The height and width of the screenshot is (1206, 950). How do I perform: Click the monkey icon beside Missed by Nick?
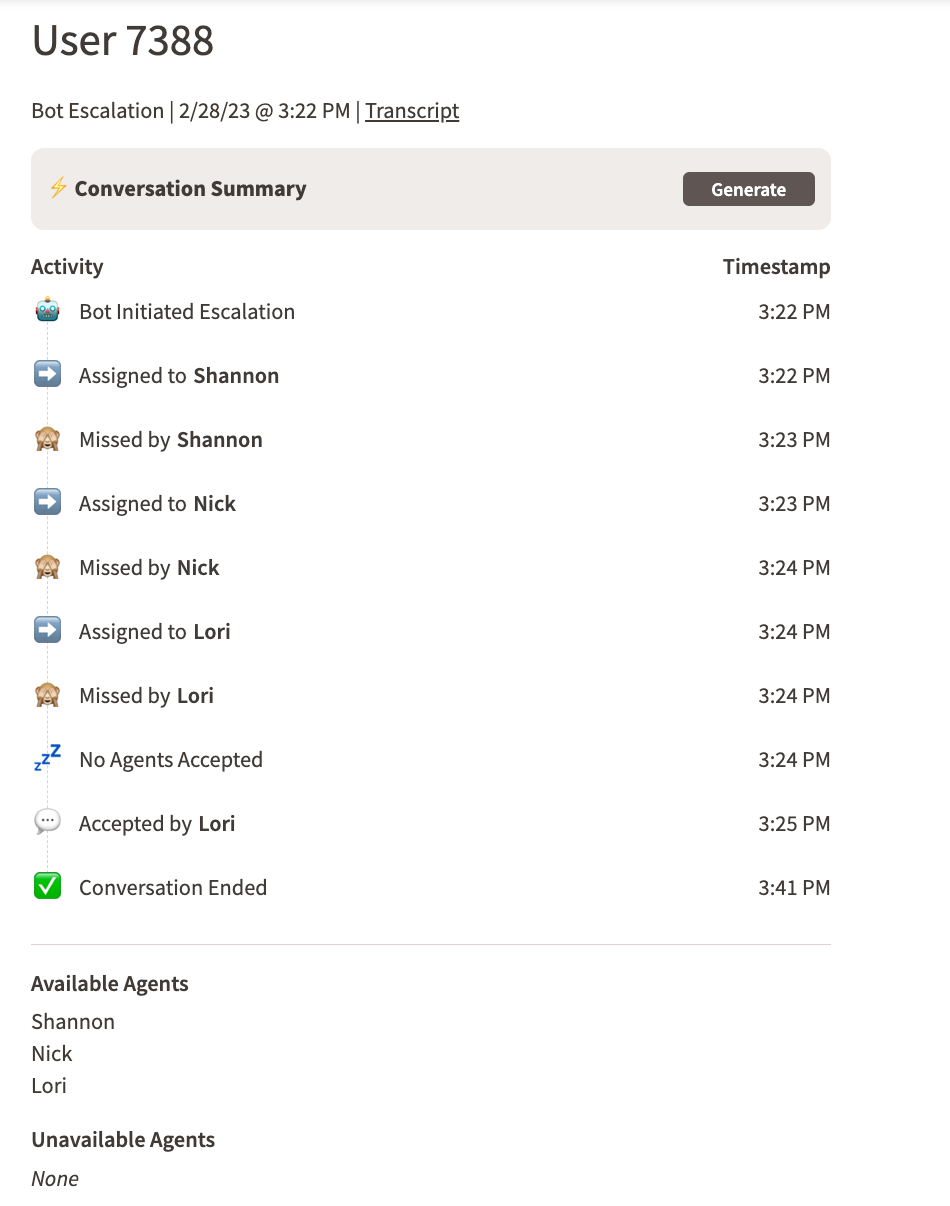(x=47, y=568)
